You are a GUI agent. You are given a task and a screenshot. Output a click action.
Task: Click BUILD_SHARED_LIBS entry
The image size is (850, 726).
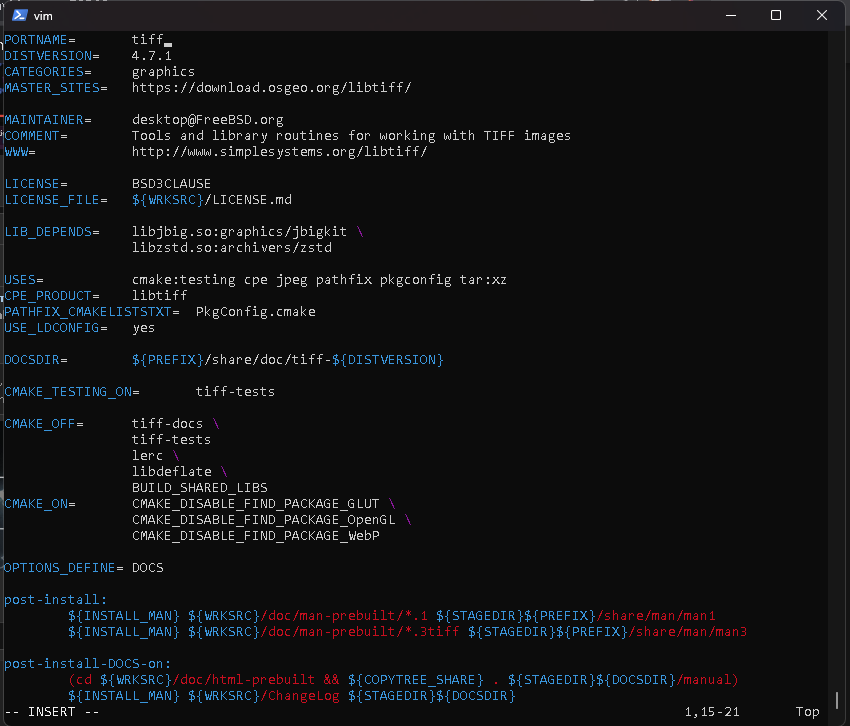click(199, 488)
